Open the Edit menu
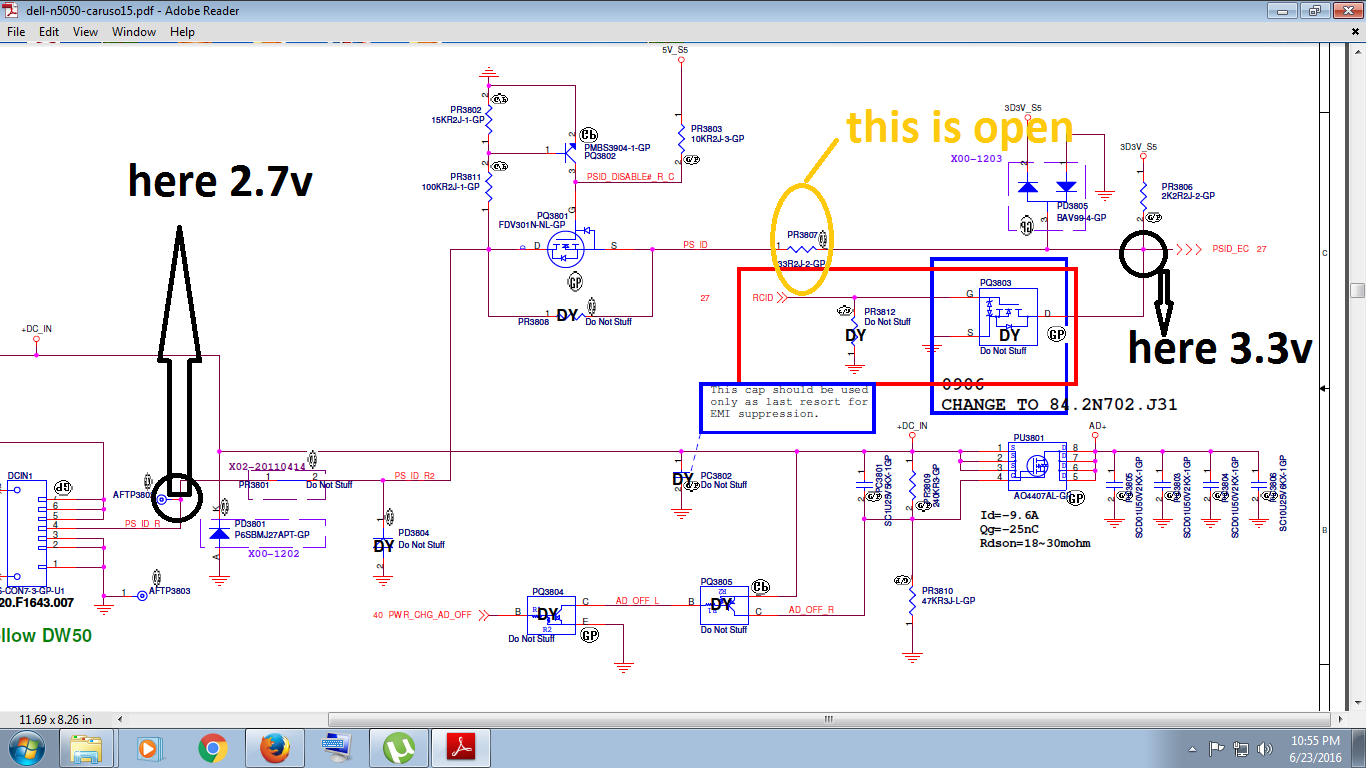 tap(49, 31)
